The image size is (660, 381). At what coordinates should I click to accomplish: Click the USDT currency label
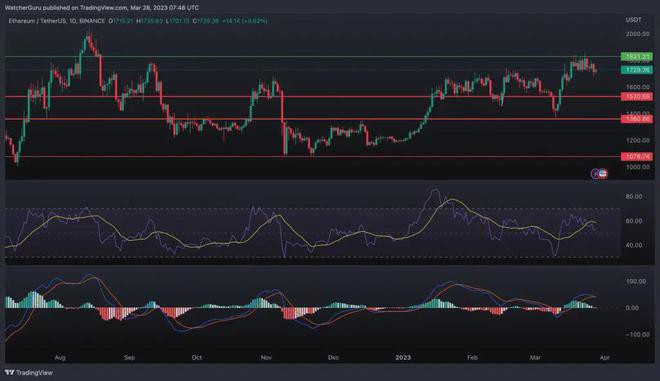pyautogui.click(x=633, y=20)
